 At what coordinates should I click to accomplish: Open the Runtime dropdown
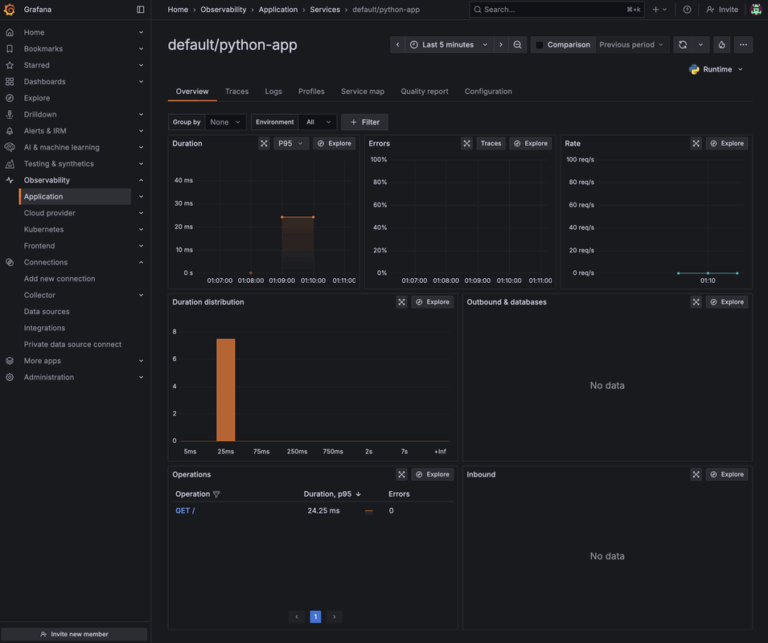click(716, 70)
